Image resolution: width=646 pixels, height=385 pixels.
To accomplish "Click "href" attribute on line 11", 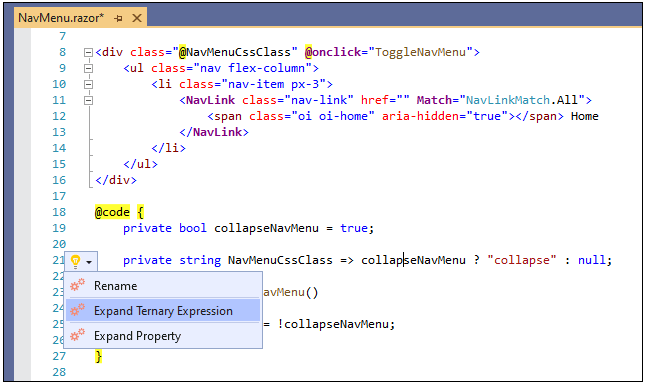I will pos(374,101).
